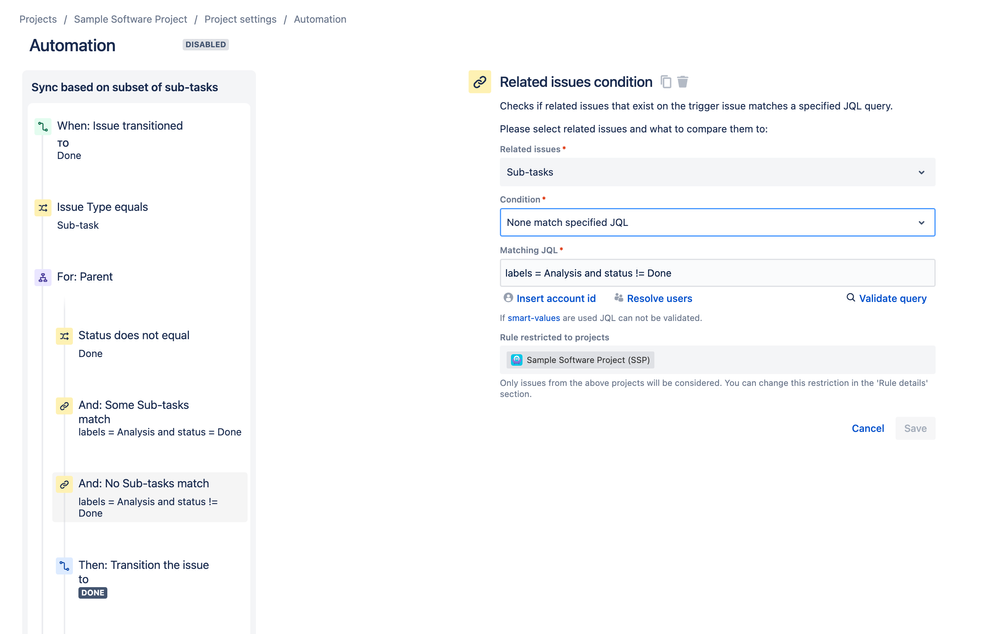Click the people icon beside Resolve users

pos(619,298)
